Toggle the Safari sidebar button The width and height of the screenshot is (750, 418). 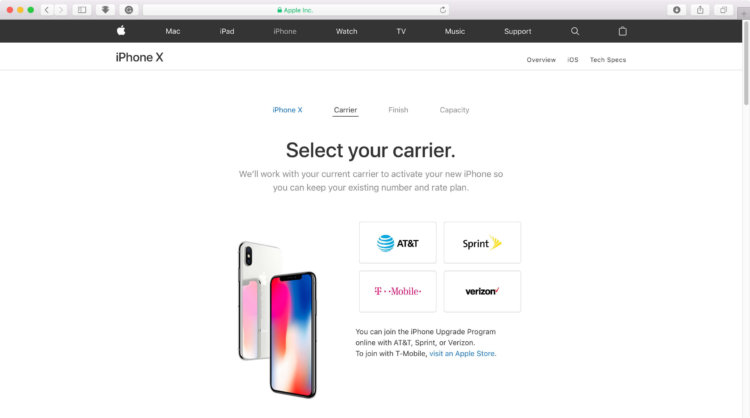(x=82, y=10)
